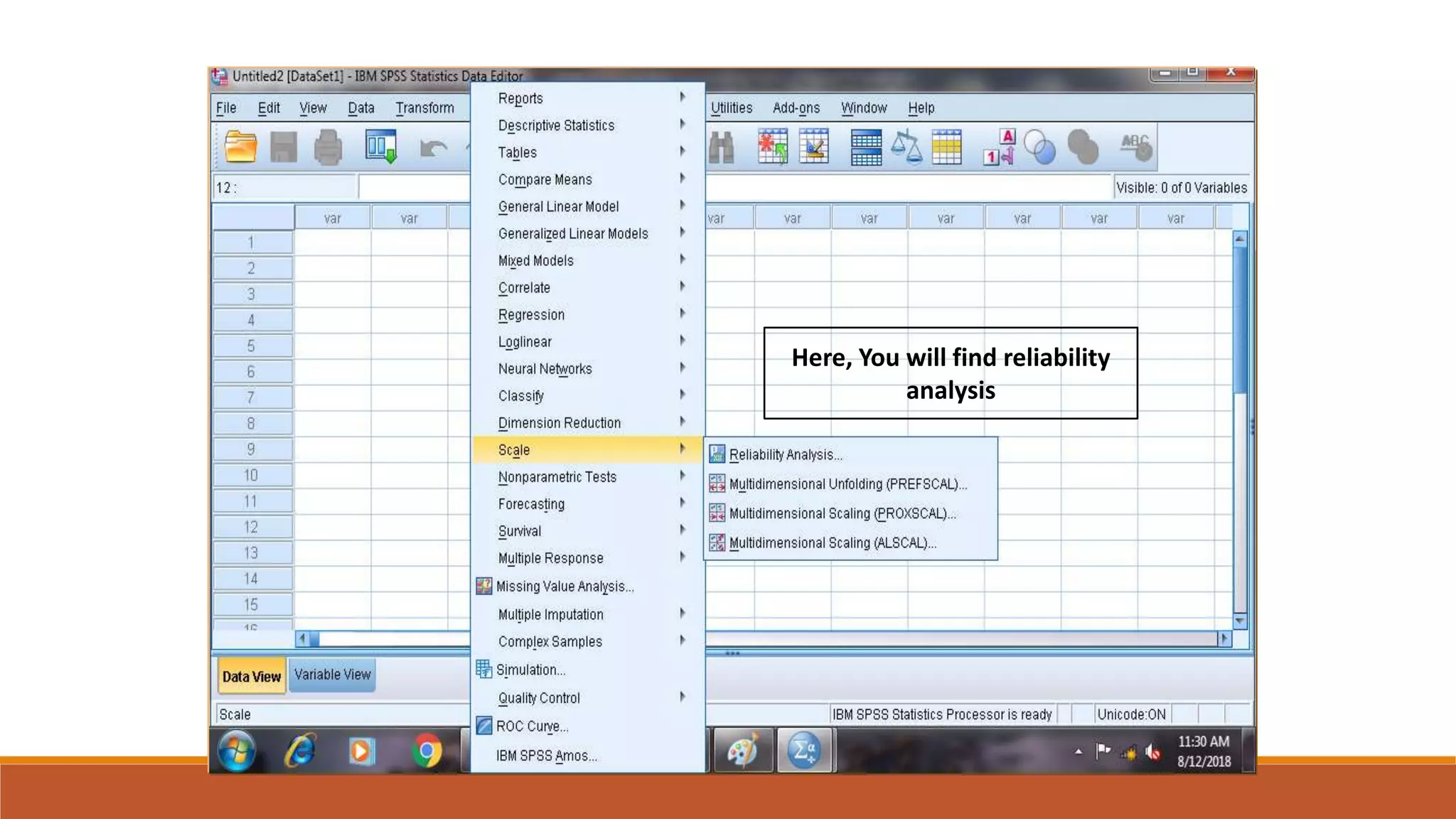Expand the Nonparametric Tests submenu
This screenshot has height=819, width=1456.
(x=587, y=476)
